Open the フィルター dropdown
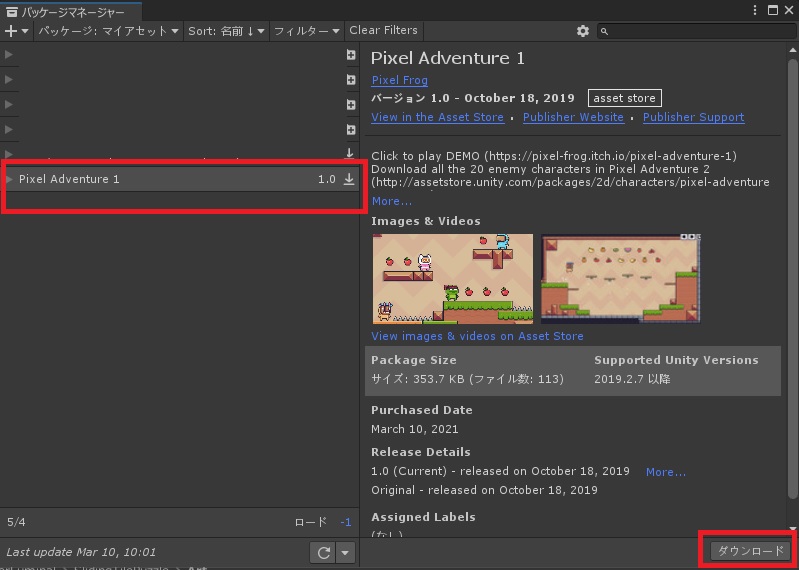Image resolution: width=799 pixels, height=570 pixels. (x=307, y=31)
